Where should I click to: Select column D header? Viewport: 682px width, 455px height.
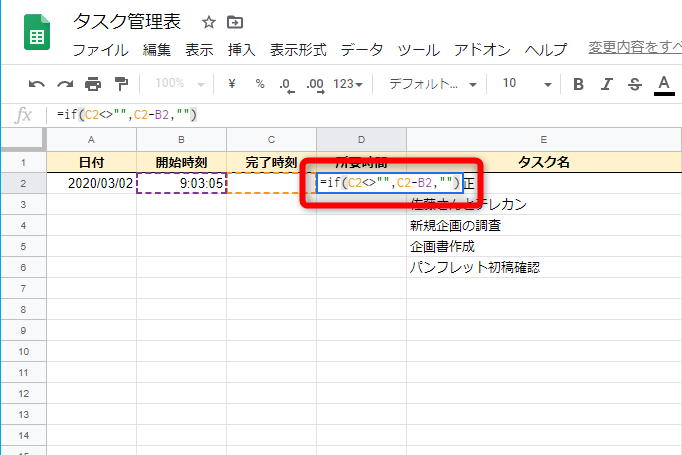(x=361, y=140)
